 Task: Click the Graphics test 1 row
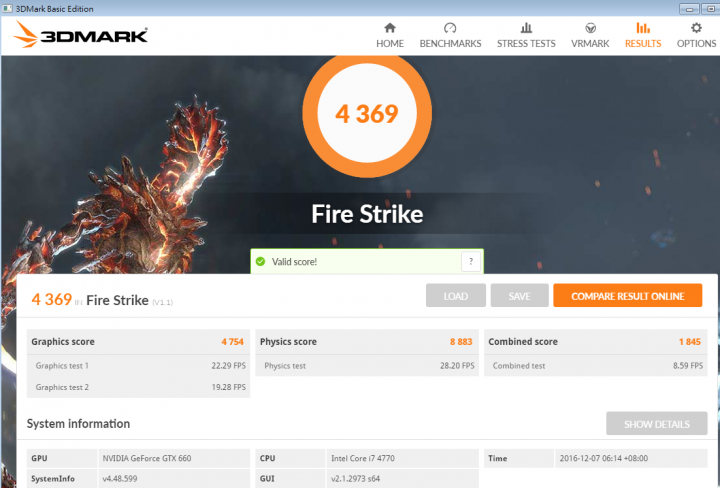click(x=138, y=365)
